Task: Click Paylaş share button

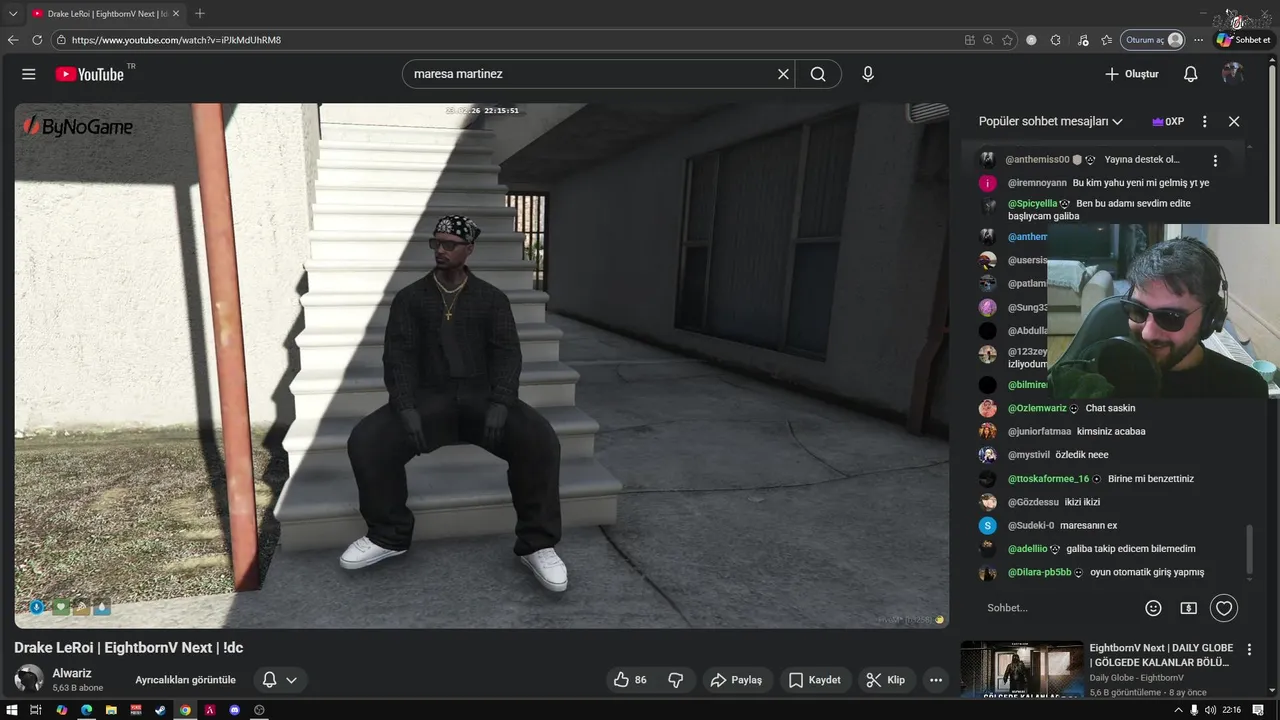Action: [737, 680]
